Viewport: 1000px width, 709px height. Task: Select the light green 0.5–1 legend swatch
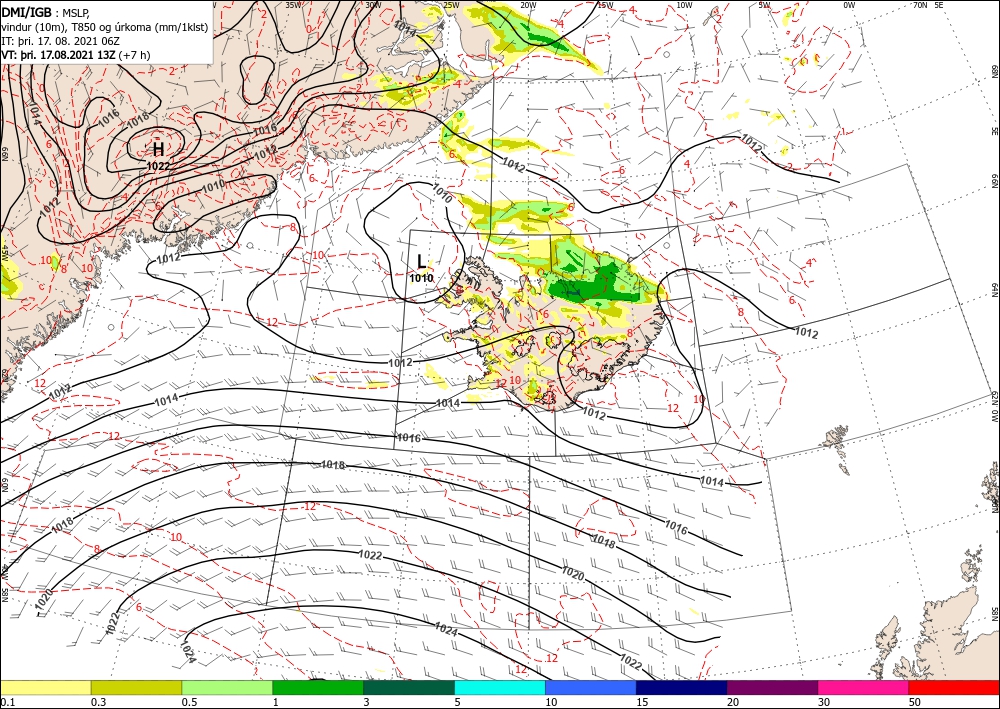[x=227, y=688]
